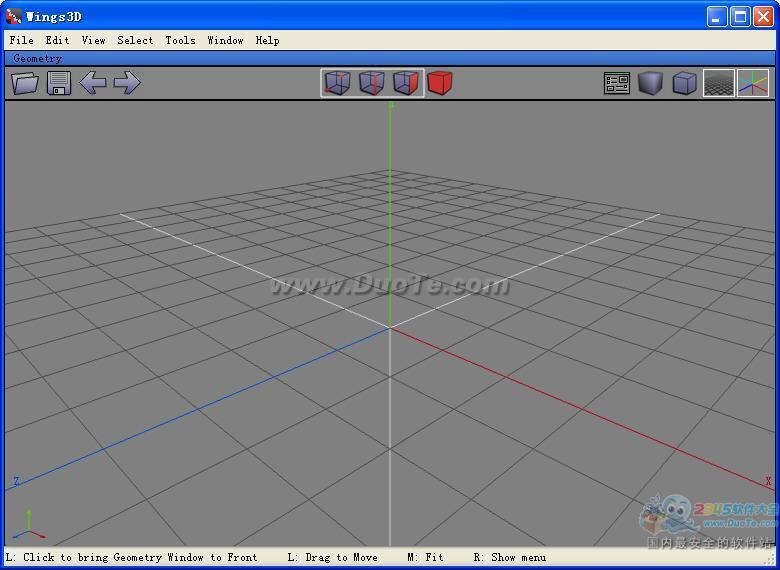780x570 pixels.
Task: Undo with the left arrow icon
Action: (93, 83)
